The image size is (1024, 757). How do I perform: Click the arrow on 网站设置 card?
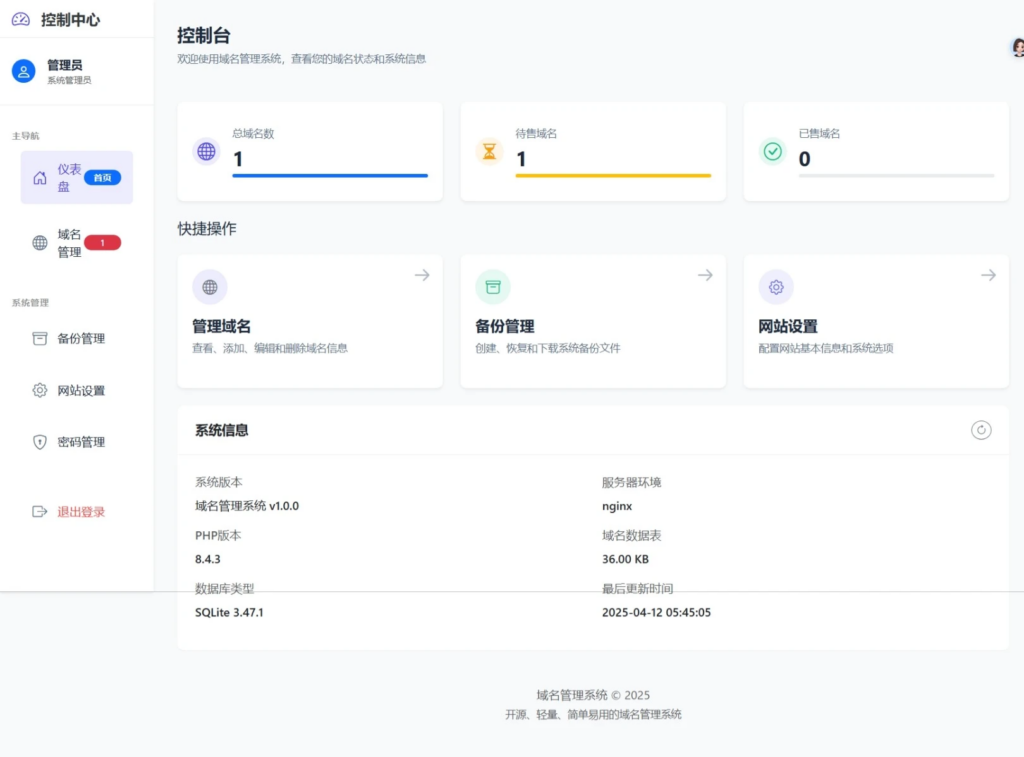pyautogui.click(x=988, y=275)
